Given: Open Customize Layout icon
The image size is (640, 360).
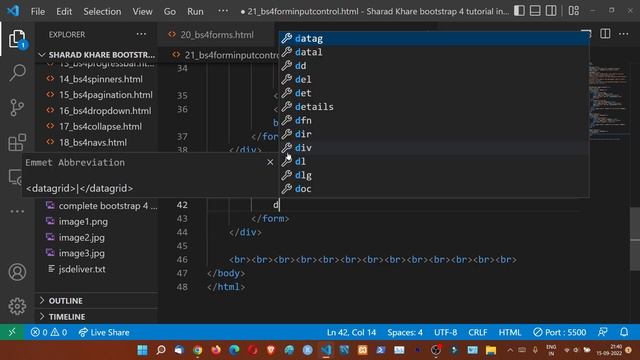Looking at the screenshot, I should (x=573, y=11).
